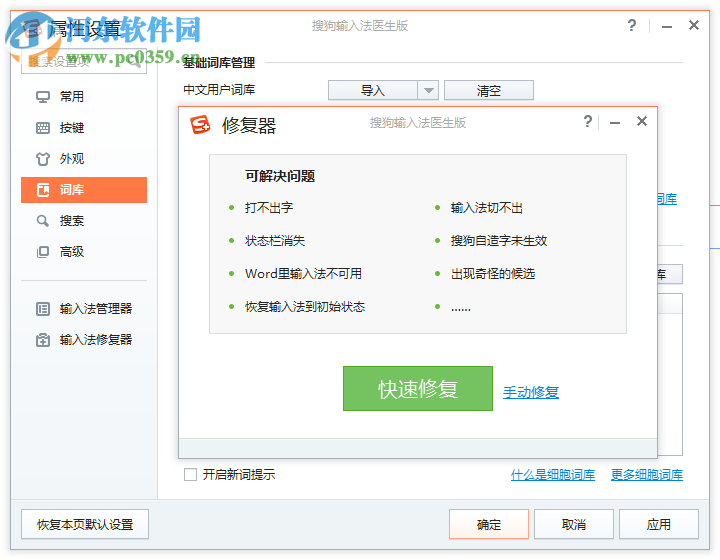Close the 修复器 dialog
The image size is (720, 560).
[x=642, y=121]
